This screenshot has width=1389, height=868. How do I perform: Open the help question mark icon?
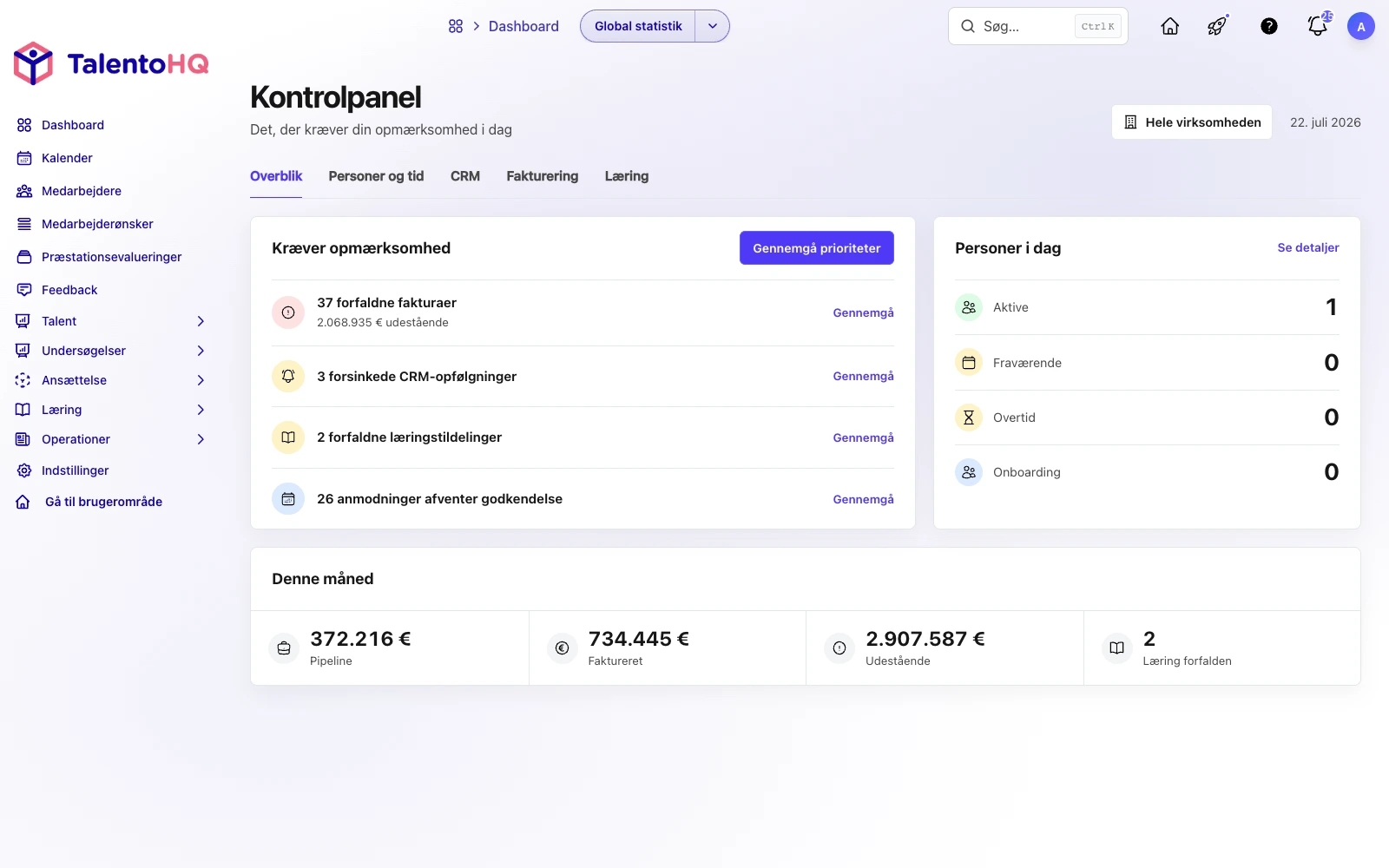1269,26
